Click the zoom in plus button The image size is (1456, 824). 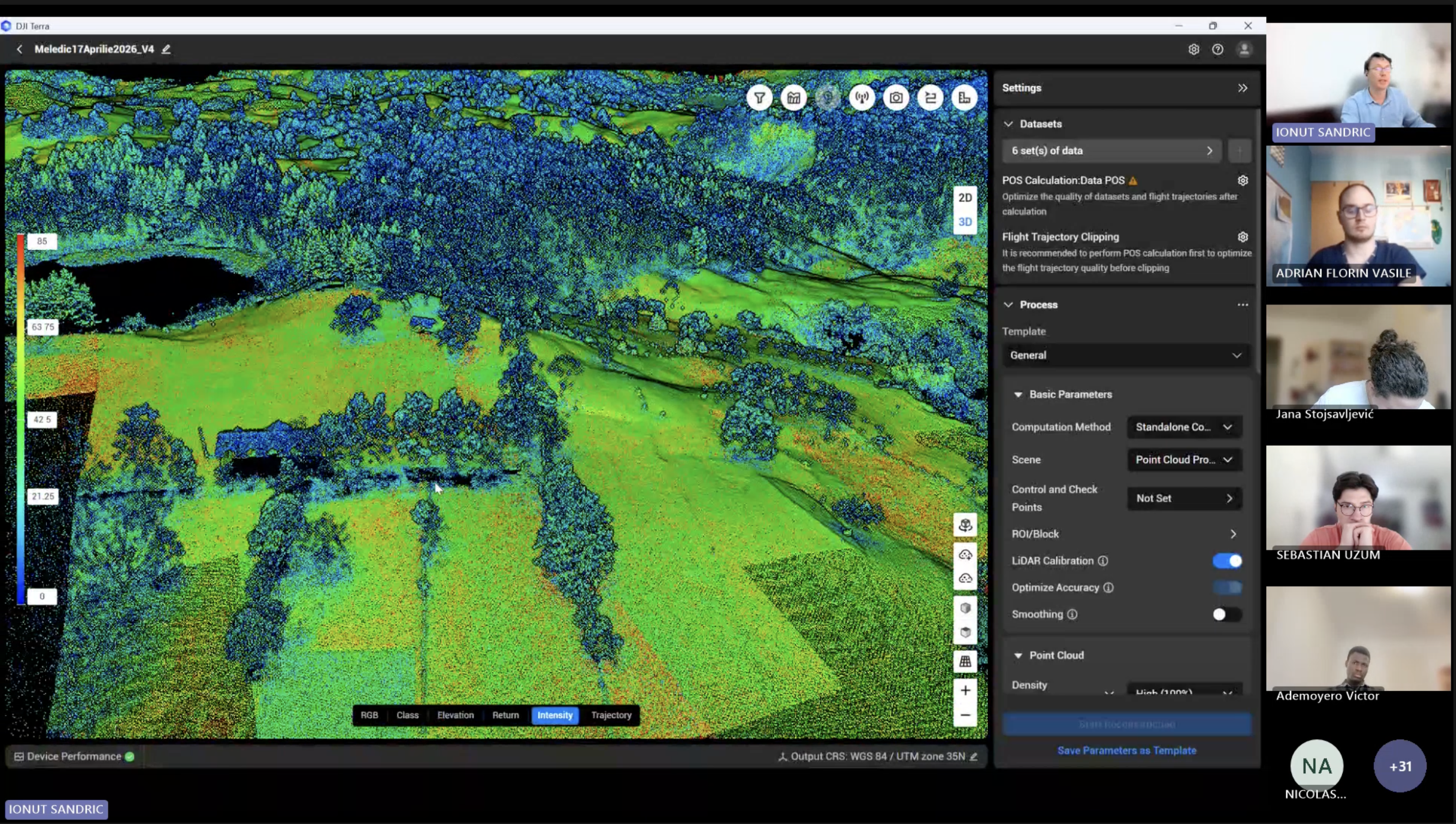coord(965,690)
